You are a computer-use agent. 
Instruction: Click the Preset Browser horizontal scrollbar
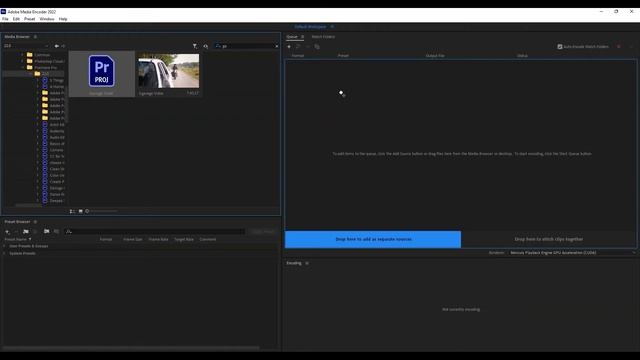point(131,348)
